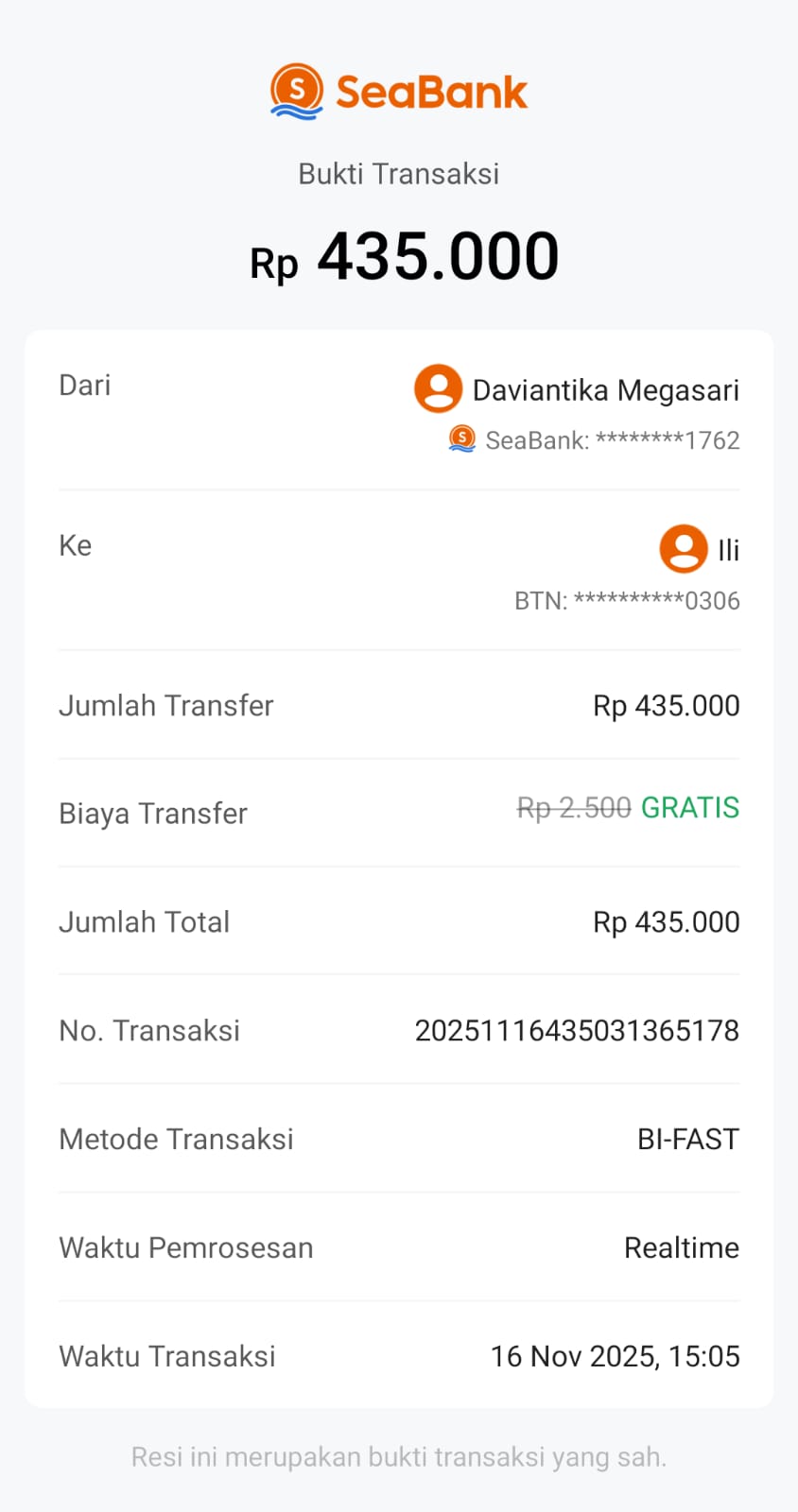
Task: Tap the masked SeaBank account ending 1762
Action: click(x=612, y=440)
